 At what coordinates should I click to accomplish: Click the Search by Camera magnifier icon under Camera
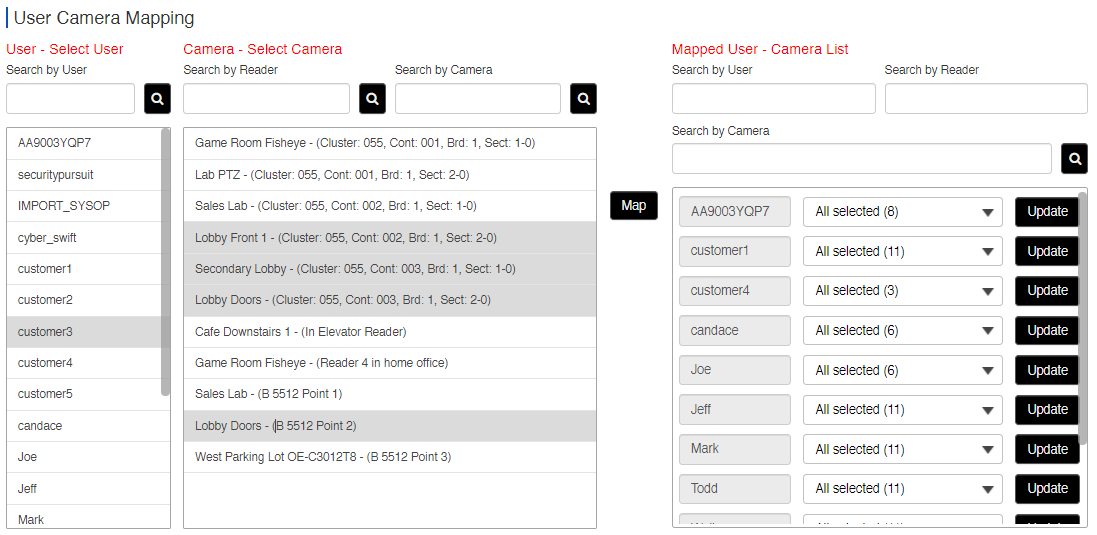point(583,99)
